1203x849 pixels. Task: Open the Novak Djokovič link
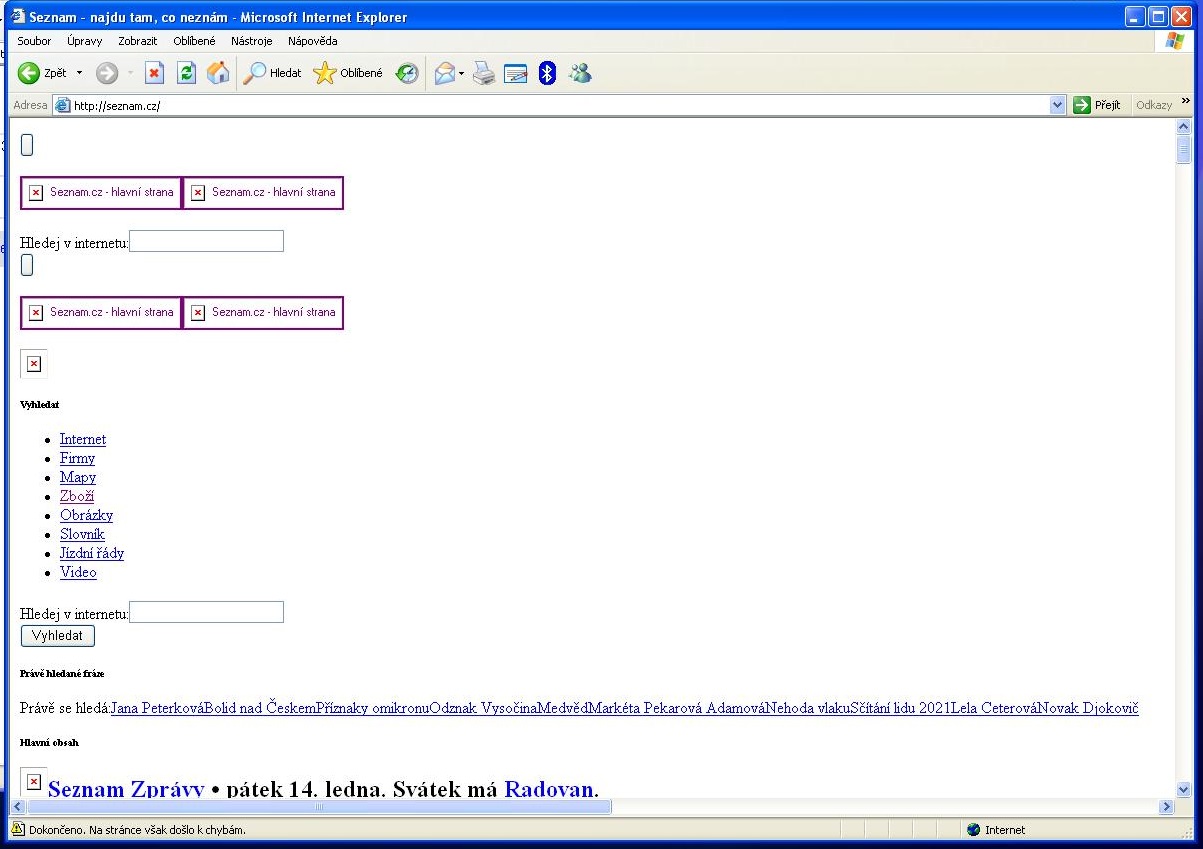click(1088, 708)
